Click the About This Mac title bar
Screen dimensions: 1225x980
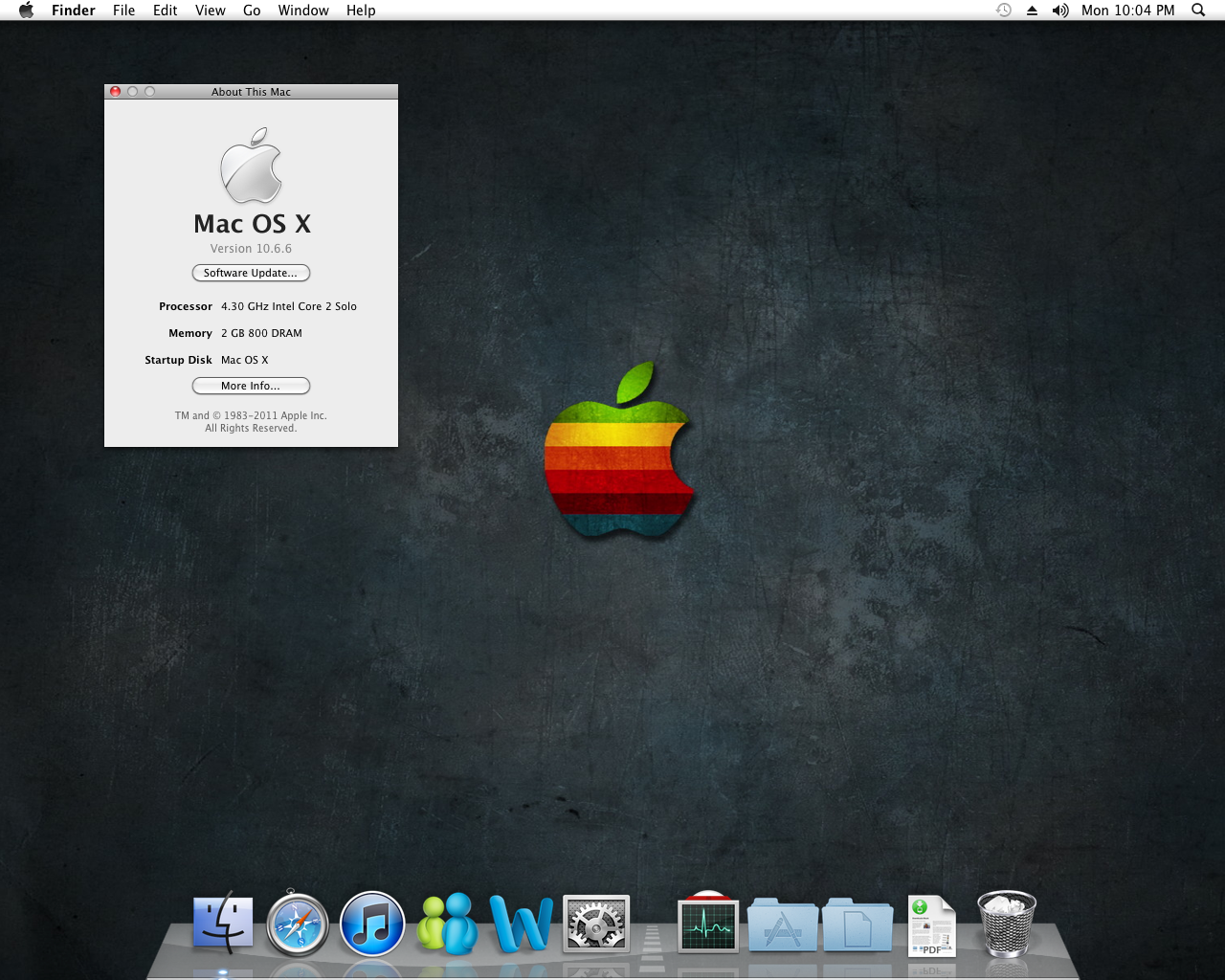[251, 92]
